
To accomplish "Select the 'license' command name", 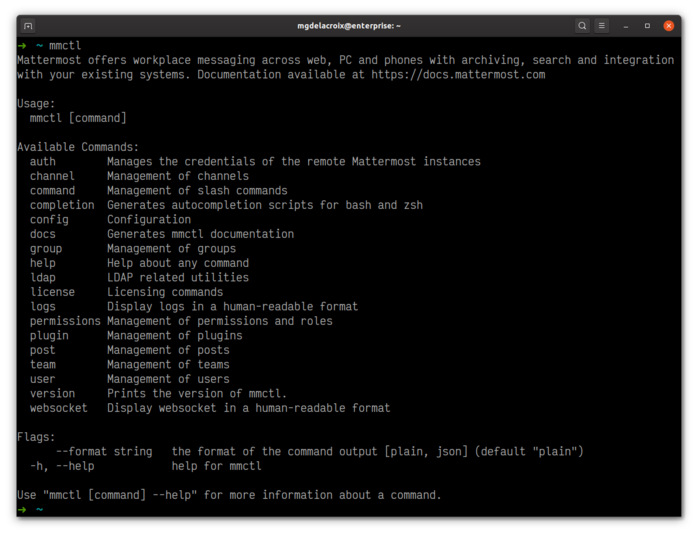I will 52,292.
